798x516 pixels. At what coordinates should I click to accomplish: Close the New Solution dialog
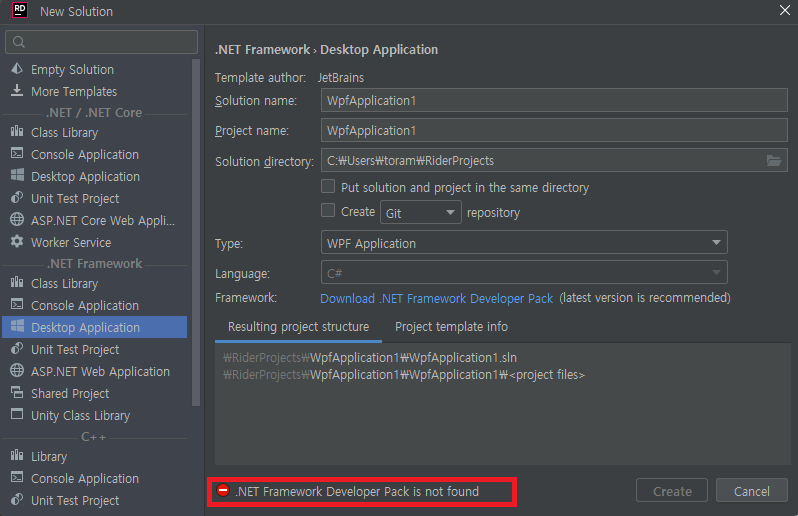click(785, 10)
